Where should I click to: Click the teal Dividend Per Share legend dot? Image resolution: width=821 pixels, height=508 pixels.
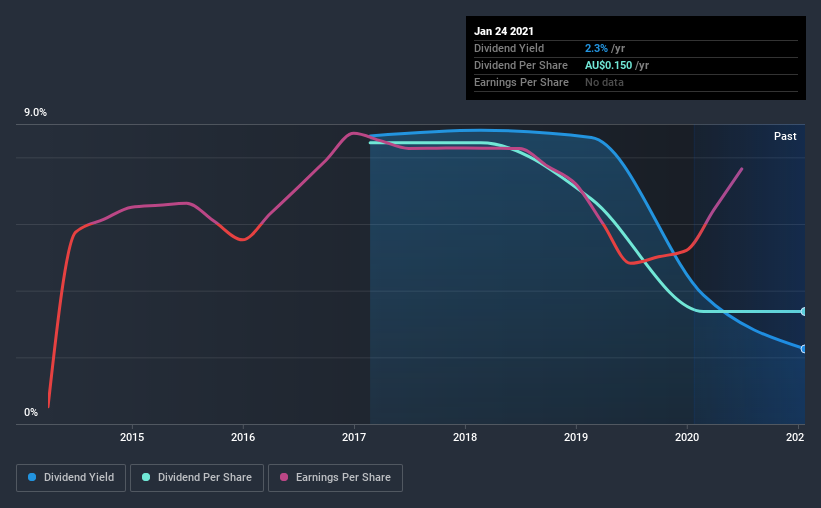146,477
